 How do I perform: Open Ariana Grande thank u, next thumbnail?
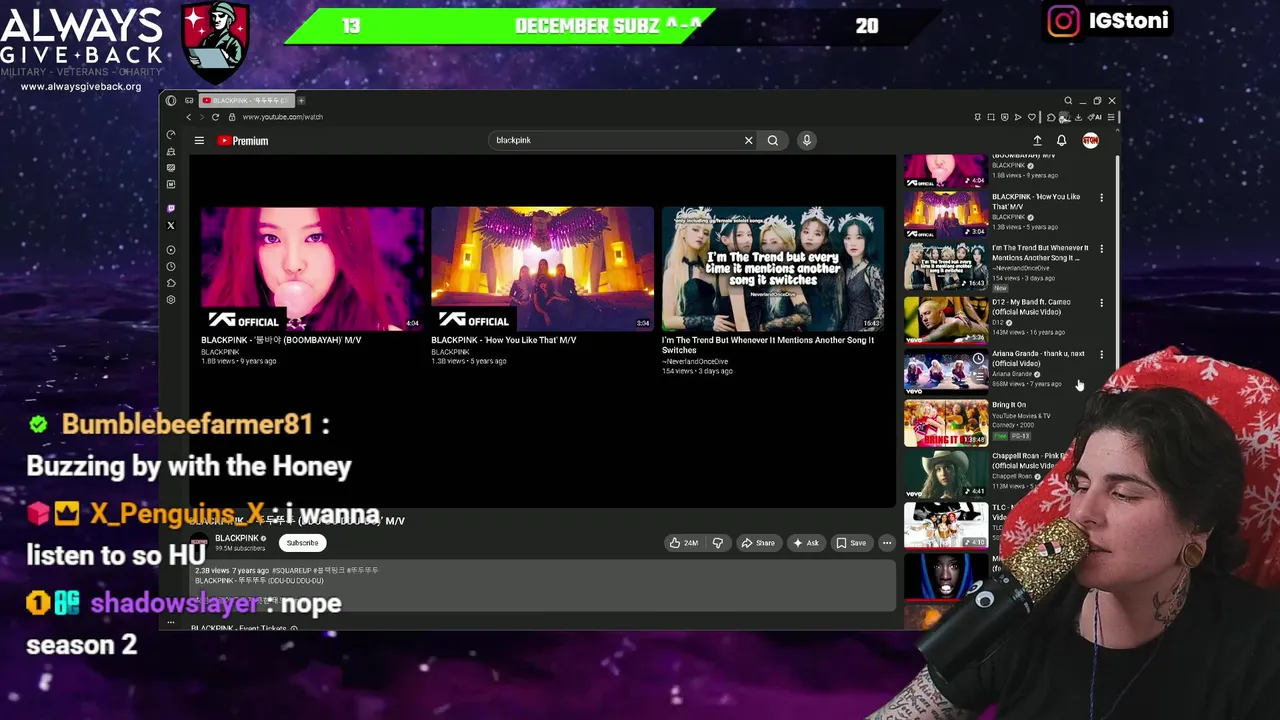coord(945,370)
